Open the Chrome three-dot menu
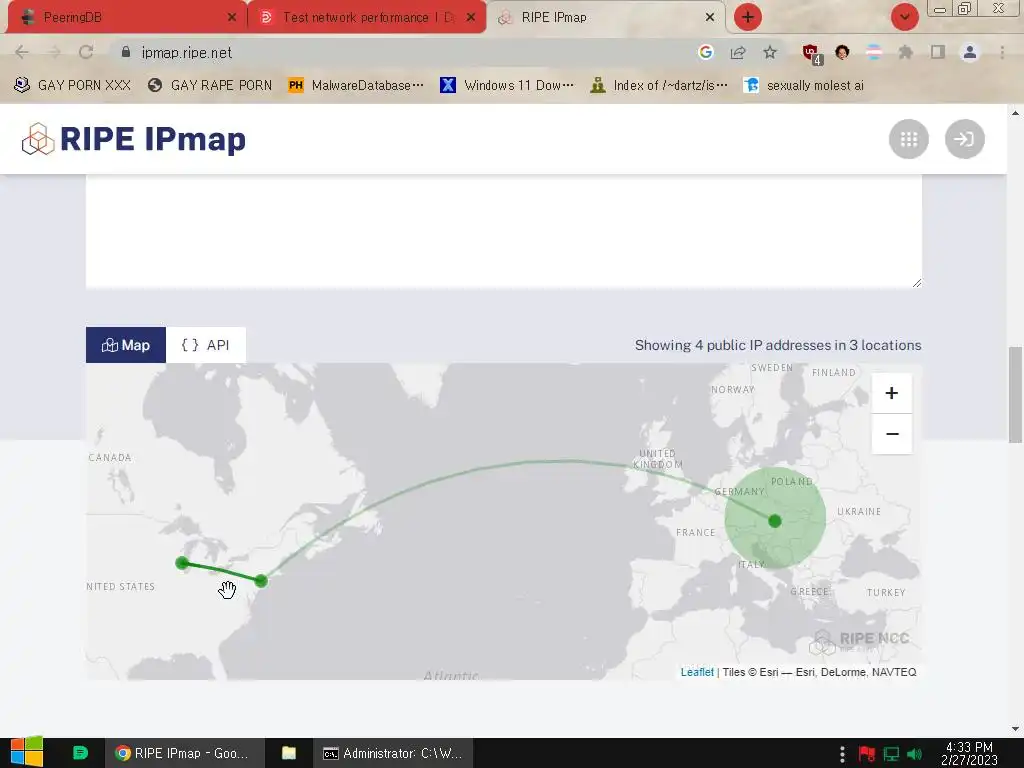Image resolution: width=1024 pixels, height=768 pixels. (x=1002, y=52)
